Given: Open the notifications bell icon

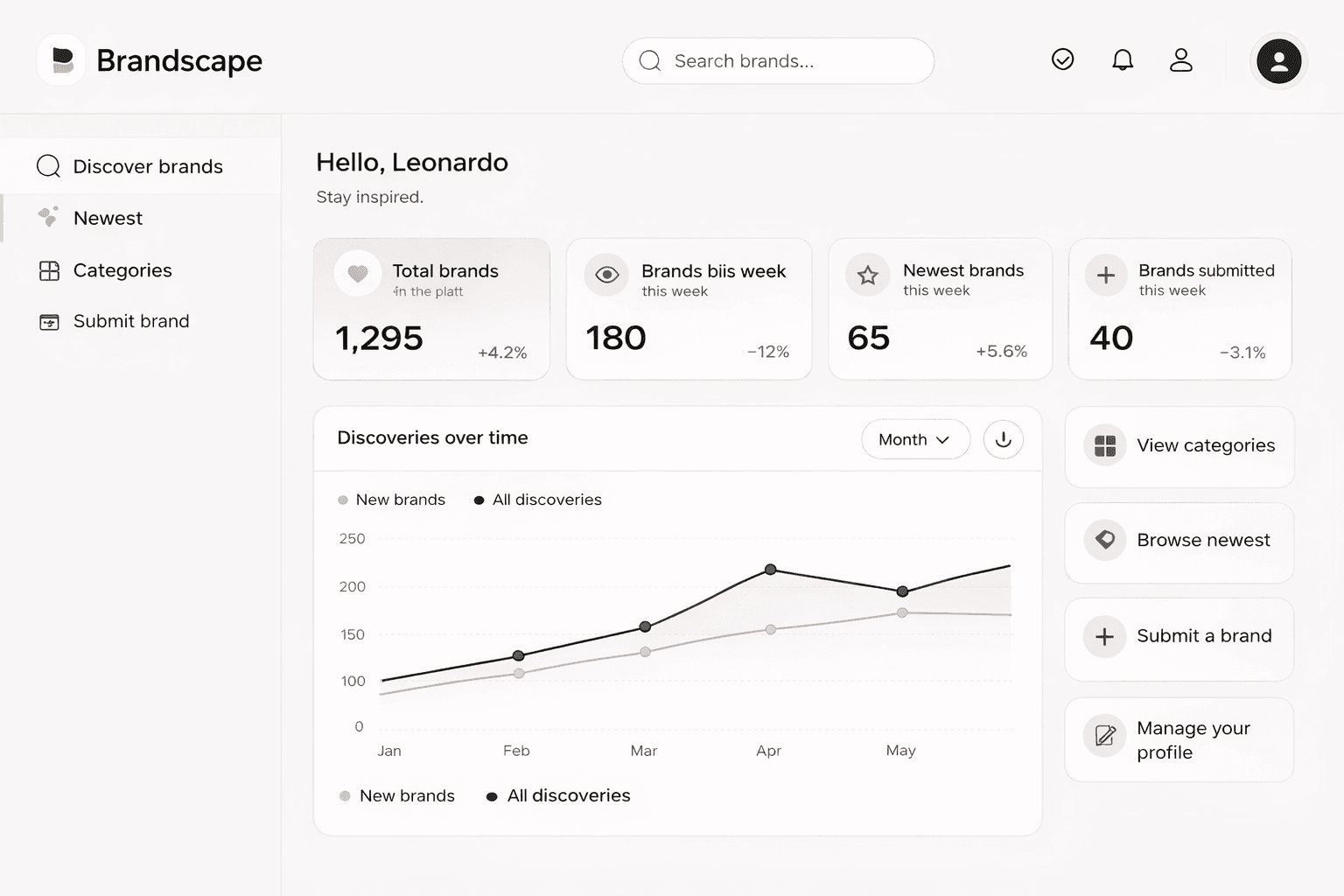Looking at the screenshot, I should tap(1123, 59).
